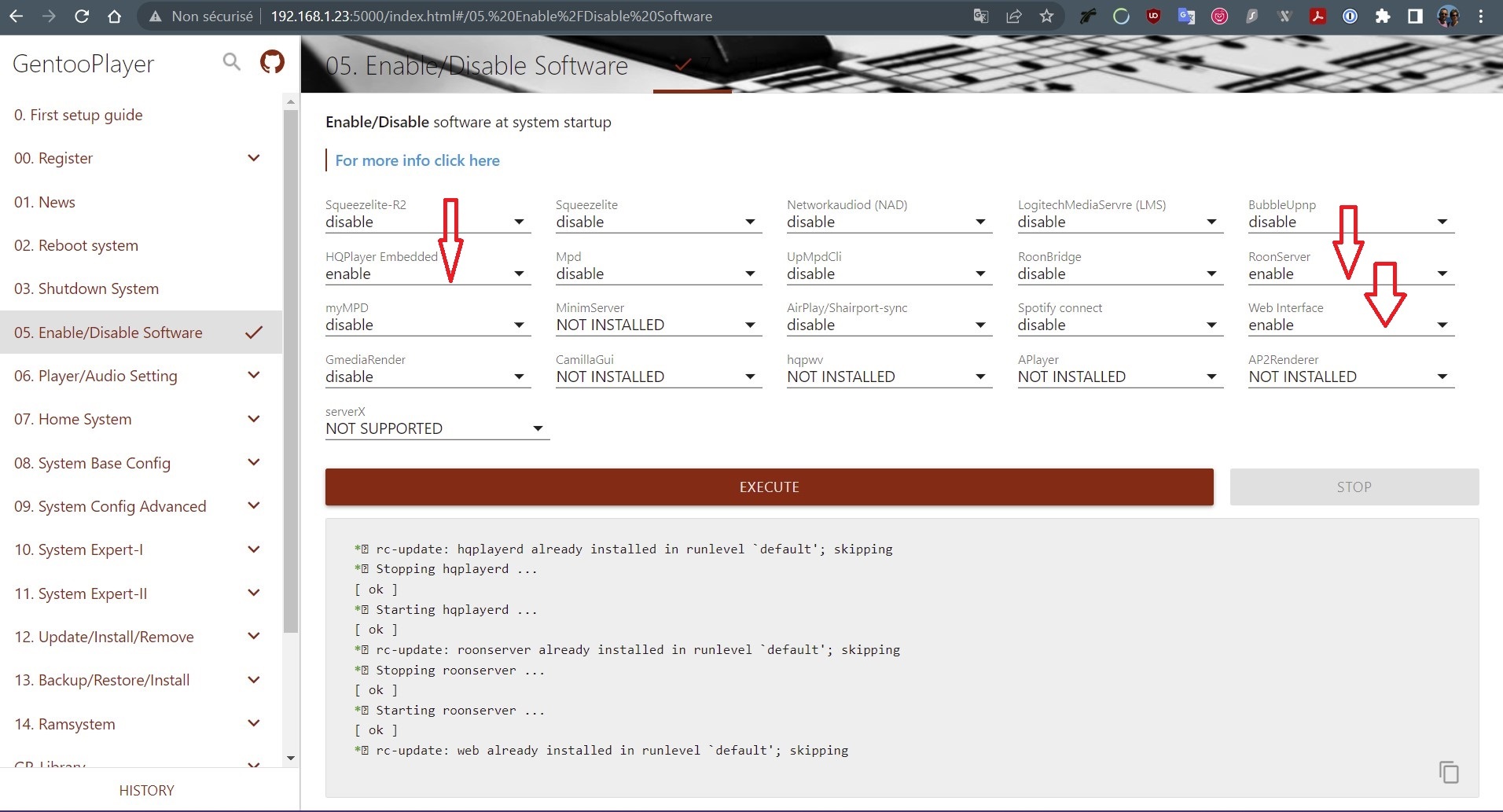The height and width of the screenshot is (812, 1503).
Task: Open the APlayer dropdown
Action: [x=1120, y=377]
